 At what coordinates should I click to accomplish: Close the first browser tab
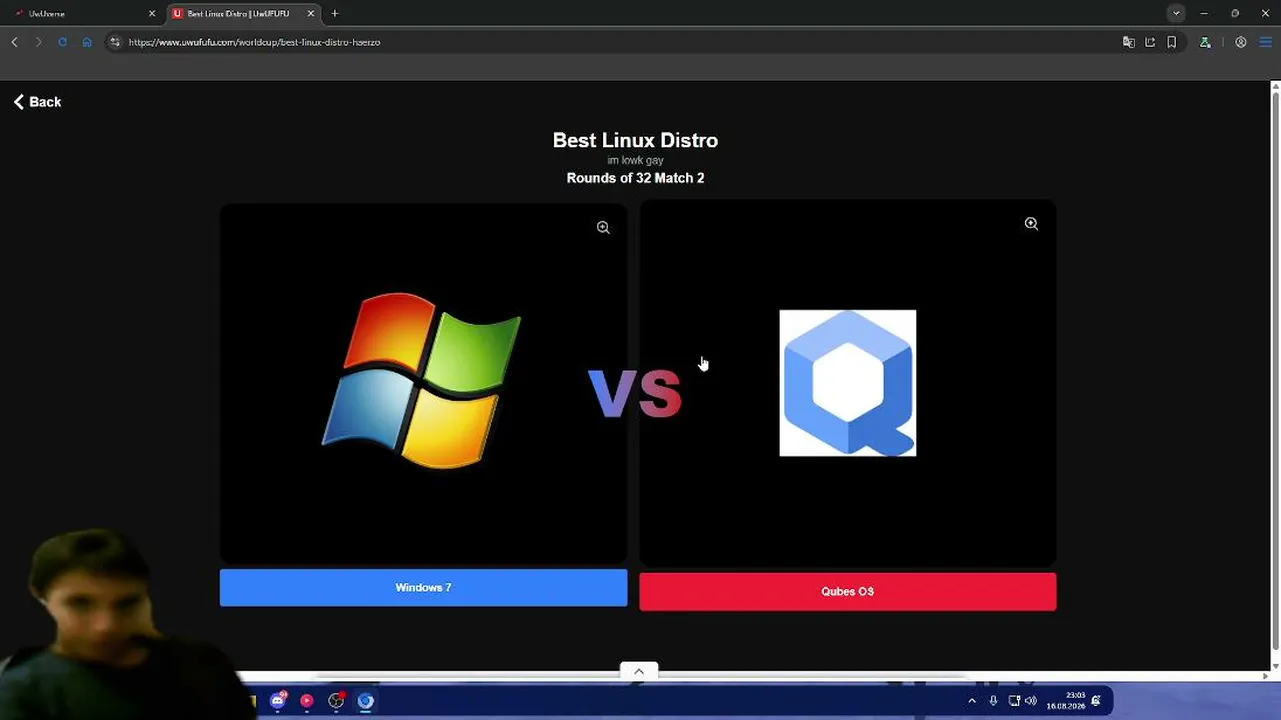[152, 14]
